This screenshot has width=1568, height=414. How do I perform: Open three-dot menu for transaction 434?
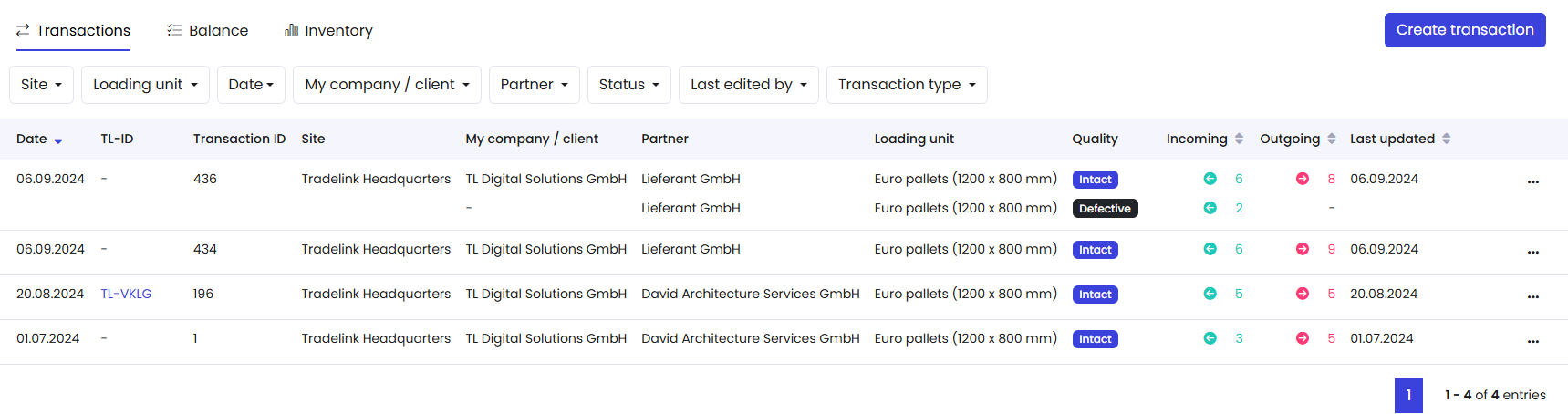[x=1532, y=252]
